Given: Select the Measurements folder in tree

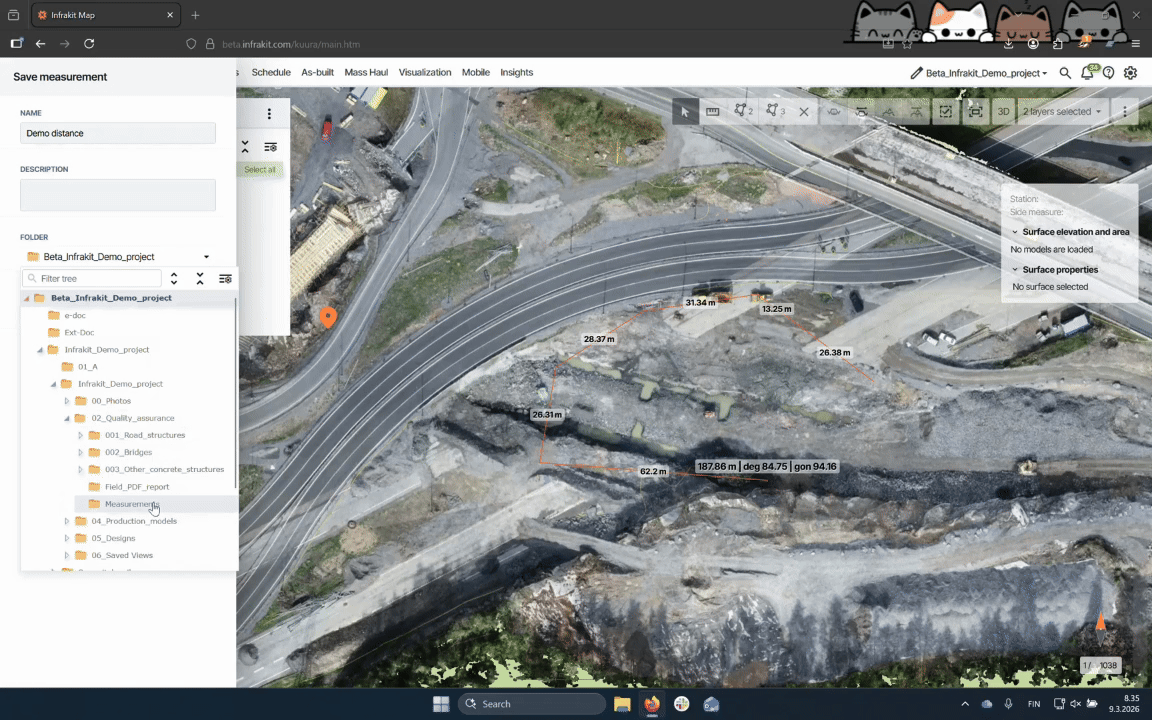Looking at the screenshot, I should (131, 504).
